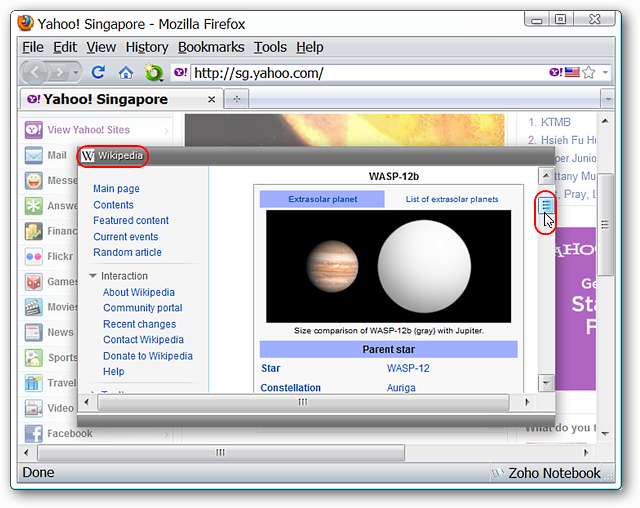Open the back/forward history dropdown
Screen dimensions: 640x508
tap(77, 72)
